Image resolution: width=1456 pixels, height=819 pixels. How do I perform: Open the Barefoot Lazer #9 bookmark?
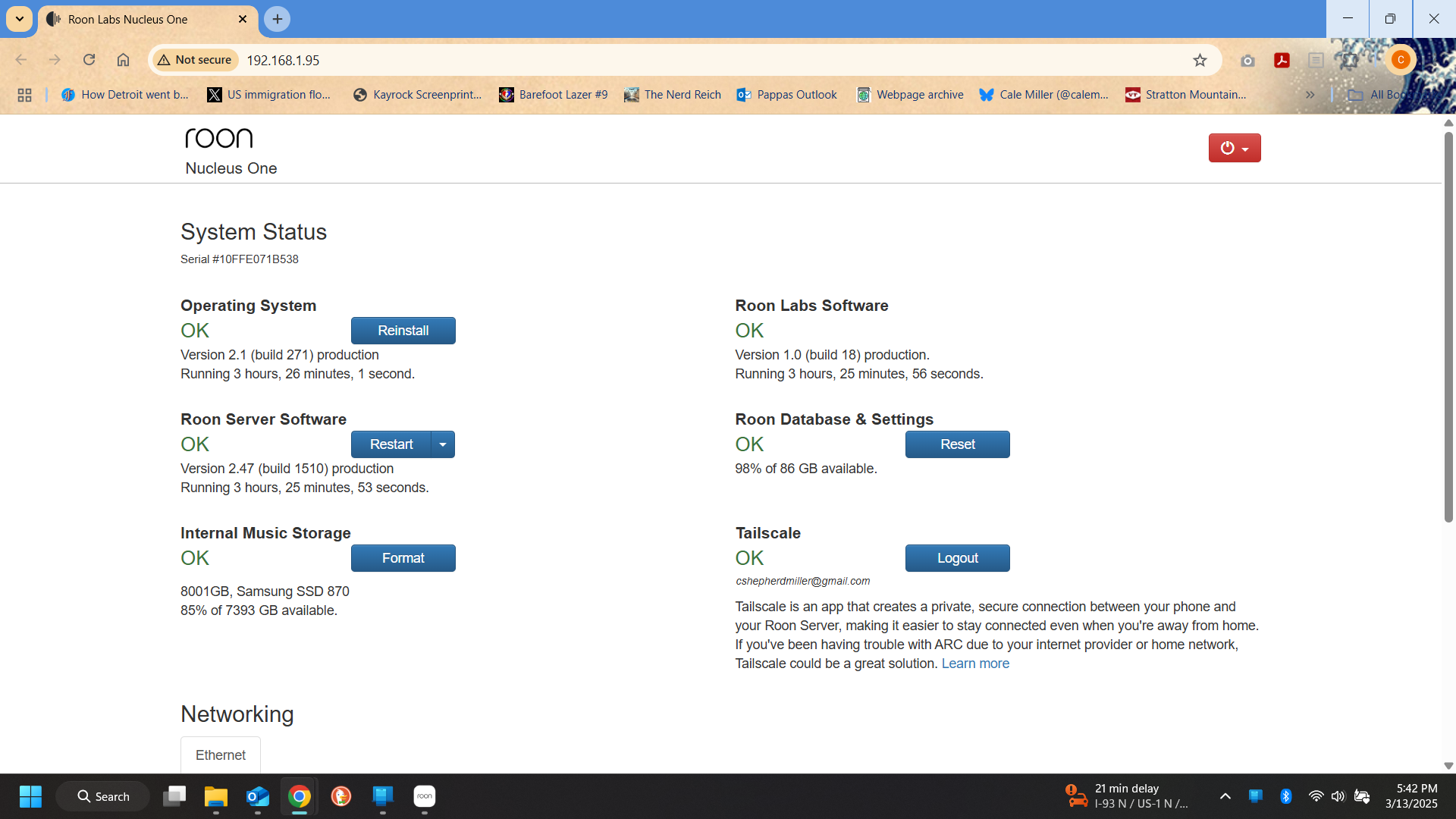click(x=554, y=95)
